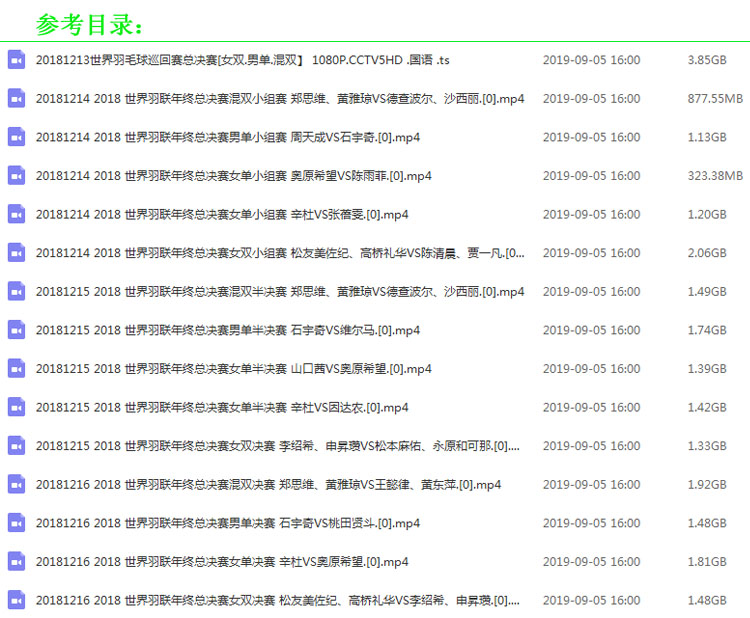The width and height of the screenshot is (750, 618).
Task: Click the date of the 2.06GB file
Action: [x=591, y=253]
